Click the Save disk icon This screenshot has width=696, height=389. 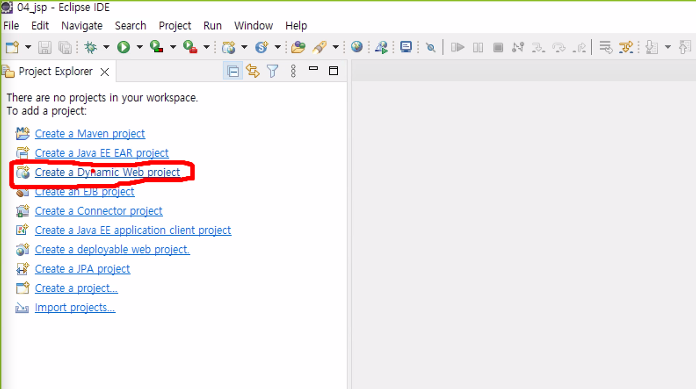click(x=44, y=47)
